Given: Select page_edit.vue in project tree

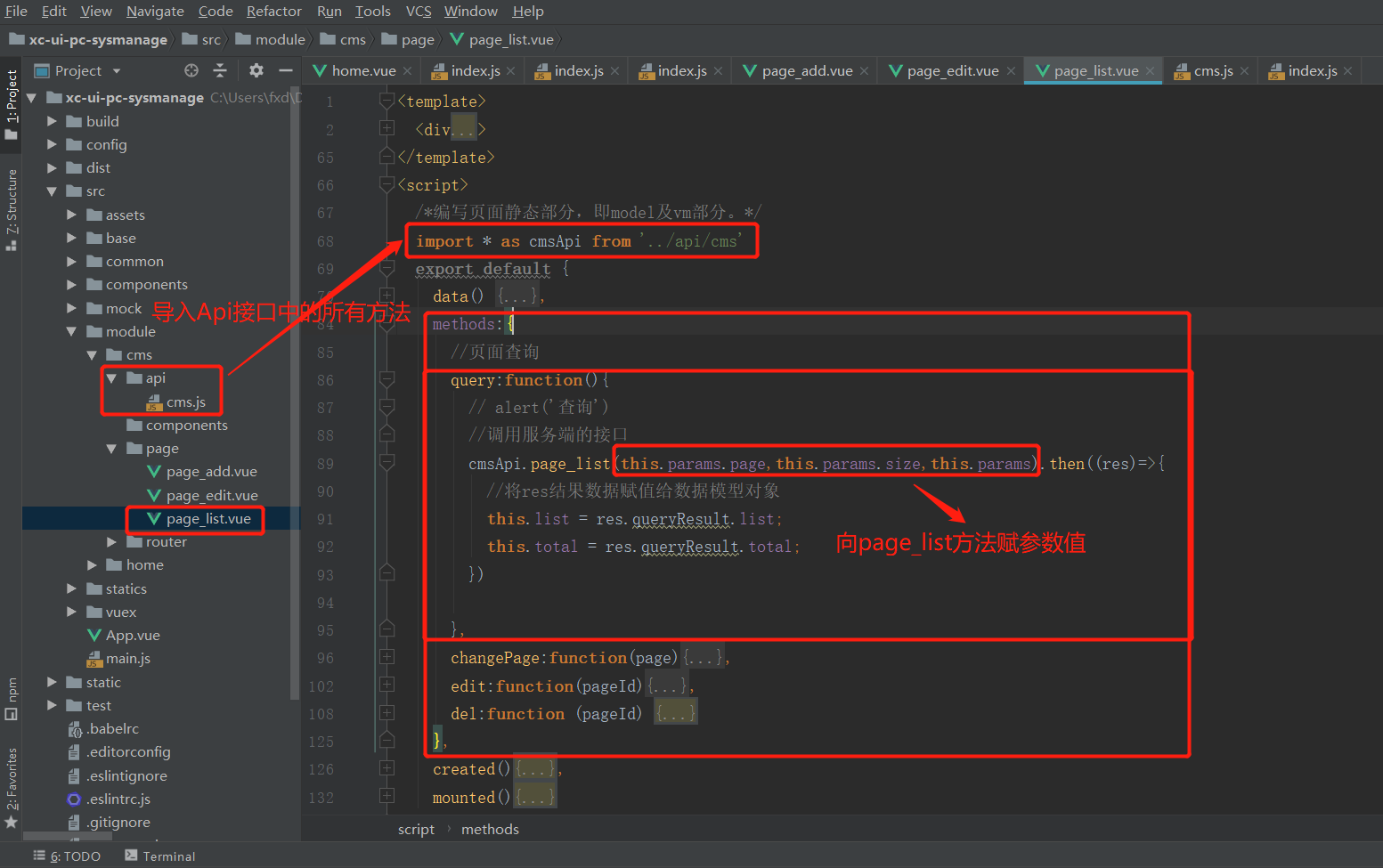Looking at the screenshot, I should pos(202,495).
